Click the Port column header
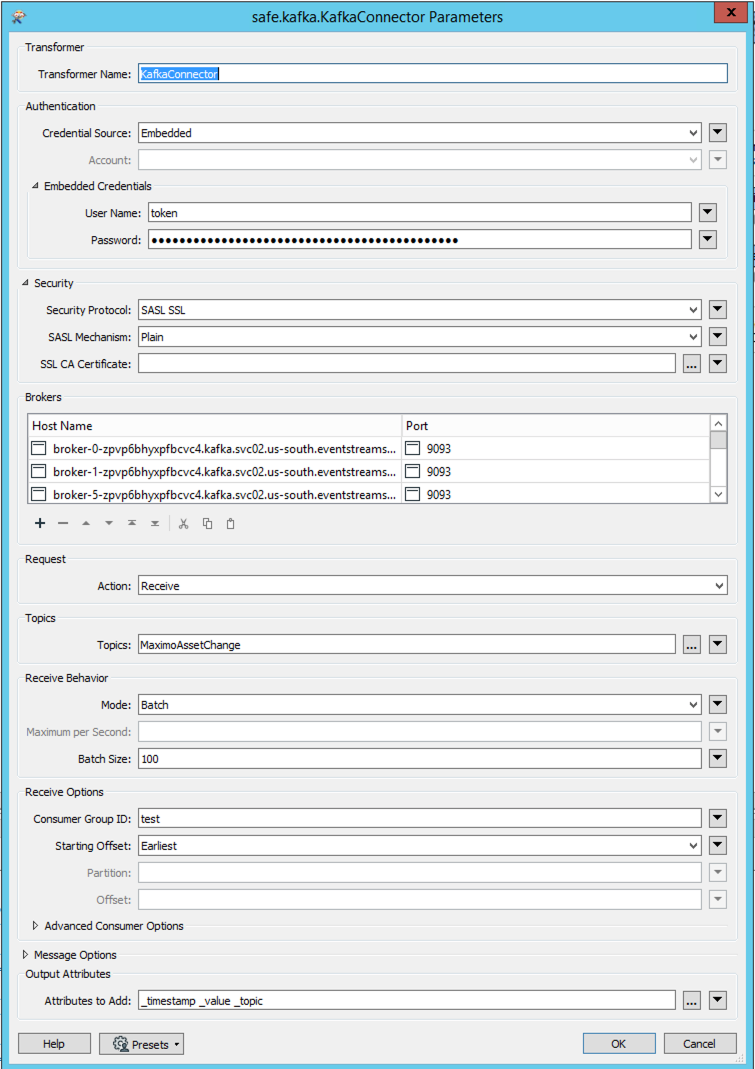The image size is (755, 1069). pyautogui.click(x=556, y=425)
